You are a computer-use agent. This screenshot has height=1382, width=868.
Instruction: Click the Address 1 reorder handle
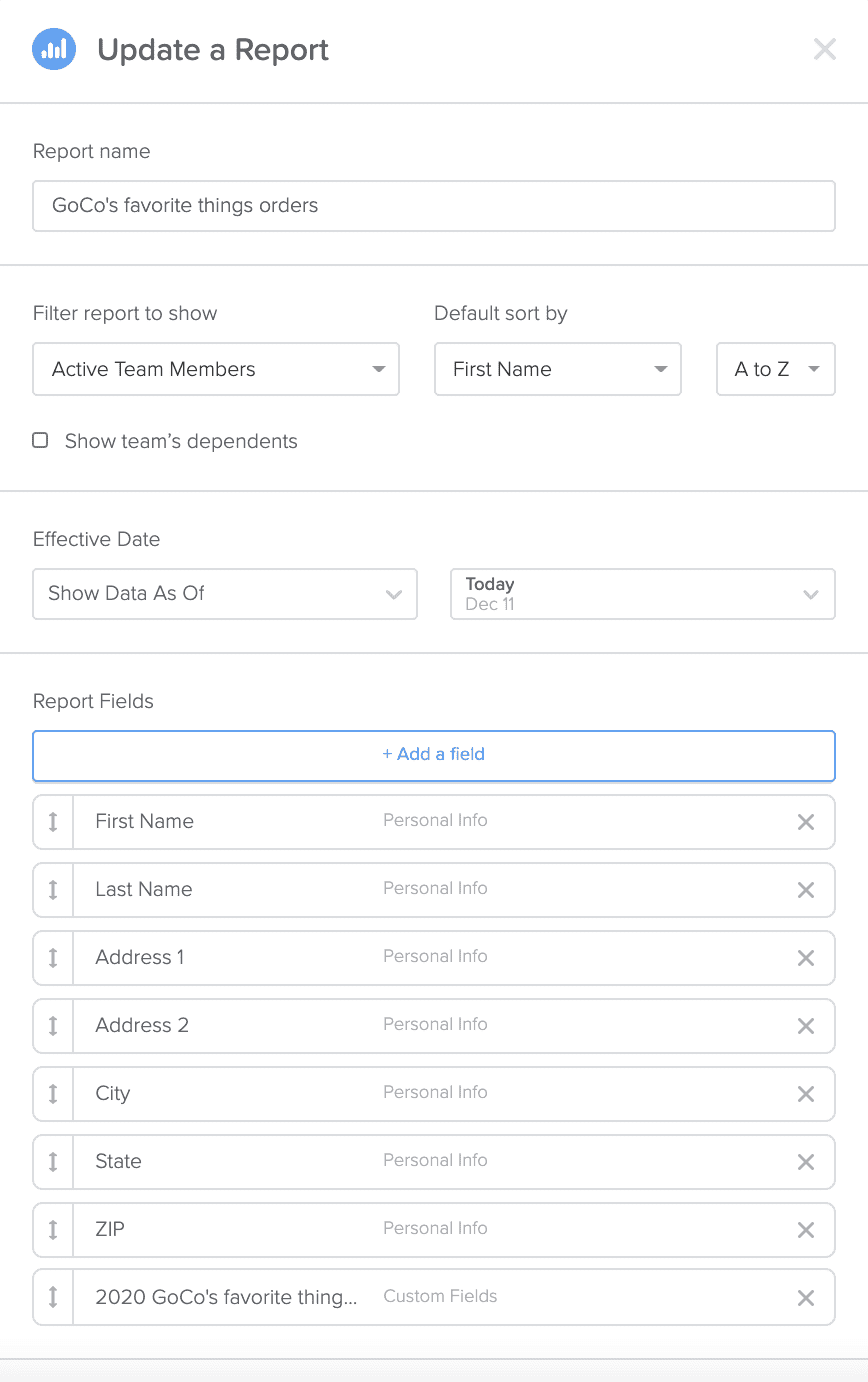[53, 958]
